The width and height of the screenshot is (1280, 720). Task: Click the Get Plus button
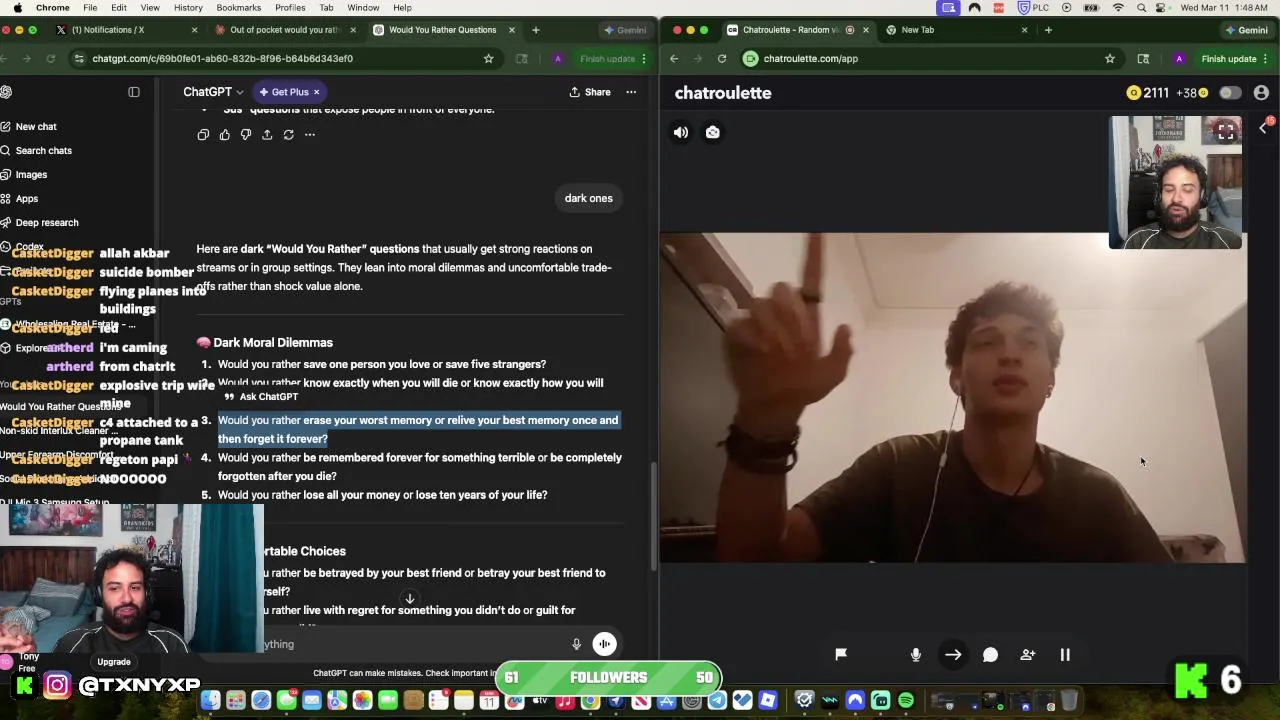(x=284, y=92)
